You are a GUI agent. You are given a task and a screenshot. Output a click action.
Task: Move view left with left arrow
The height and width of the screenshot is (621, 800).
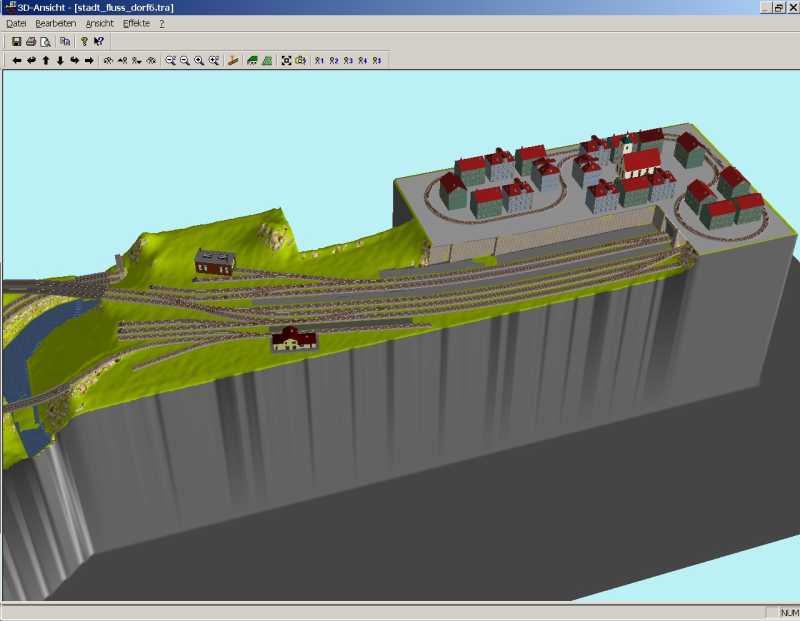(x=17, y=61)
